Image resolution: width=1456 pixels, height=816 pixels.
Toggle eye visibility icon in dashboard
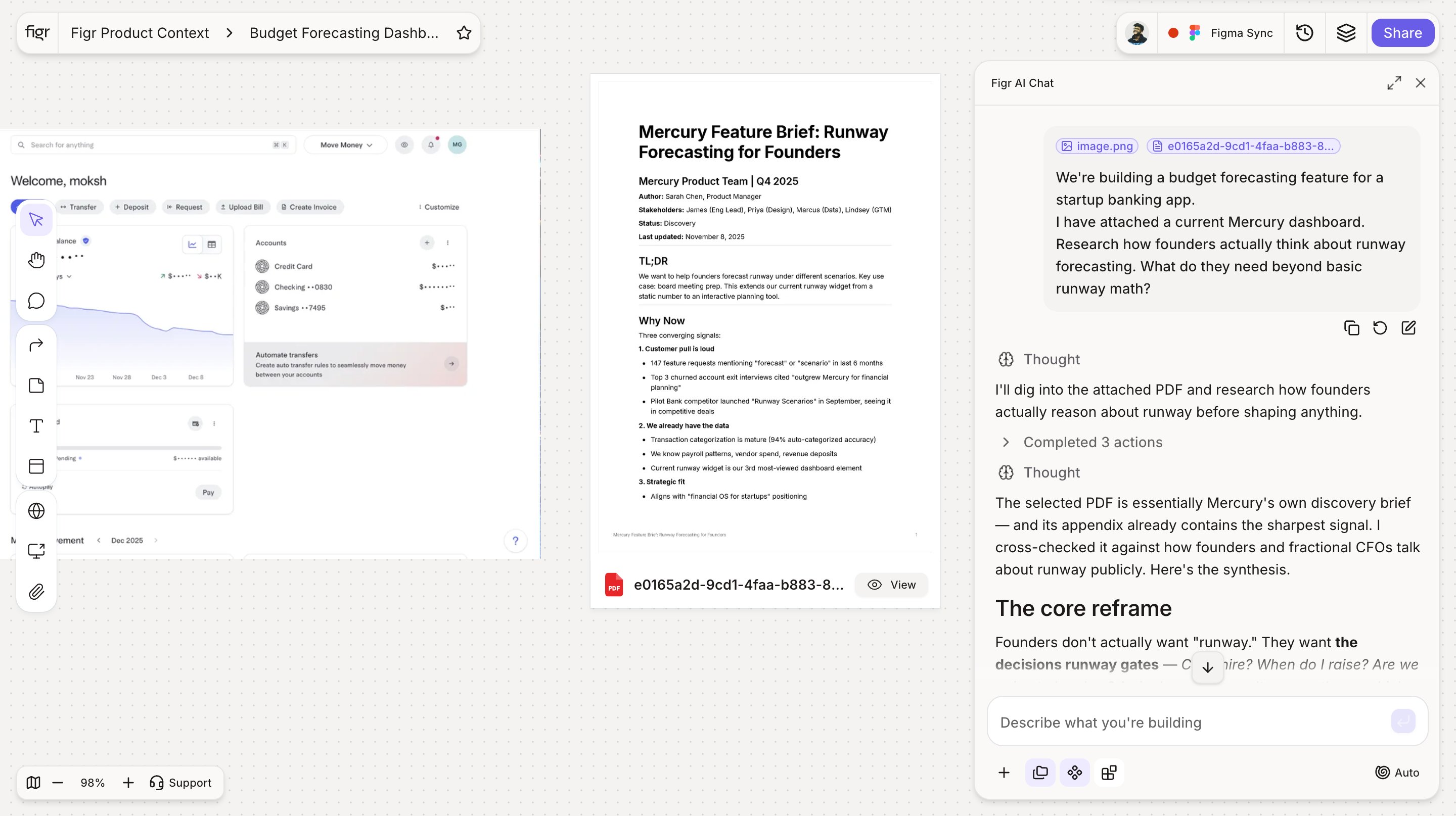404,145
